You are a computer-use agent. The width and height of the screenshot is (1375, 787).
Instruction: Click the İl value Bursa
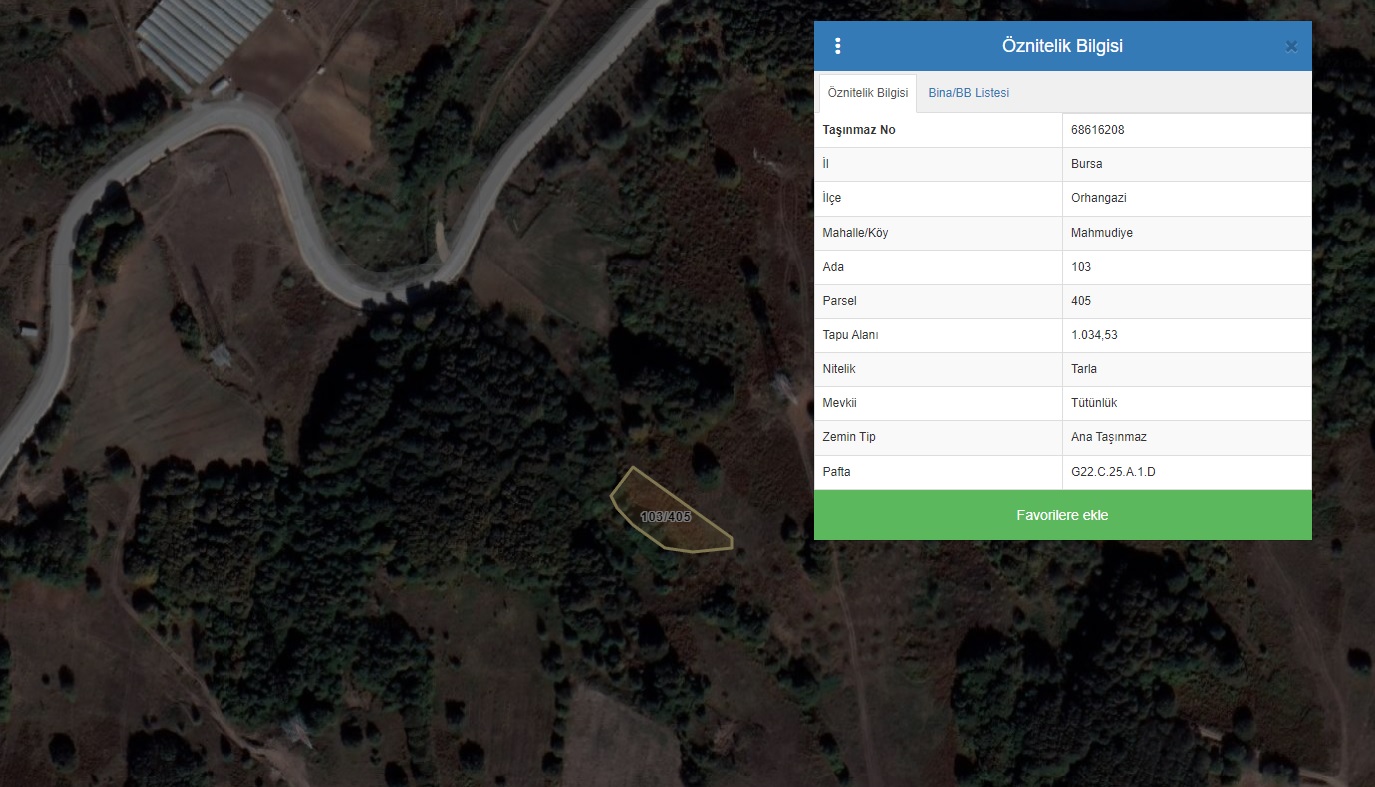pyautogui.click(x=1086, y=164)
